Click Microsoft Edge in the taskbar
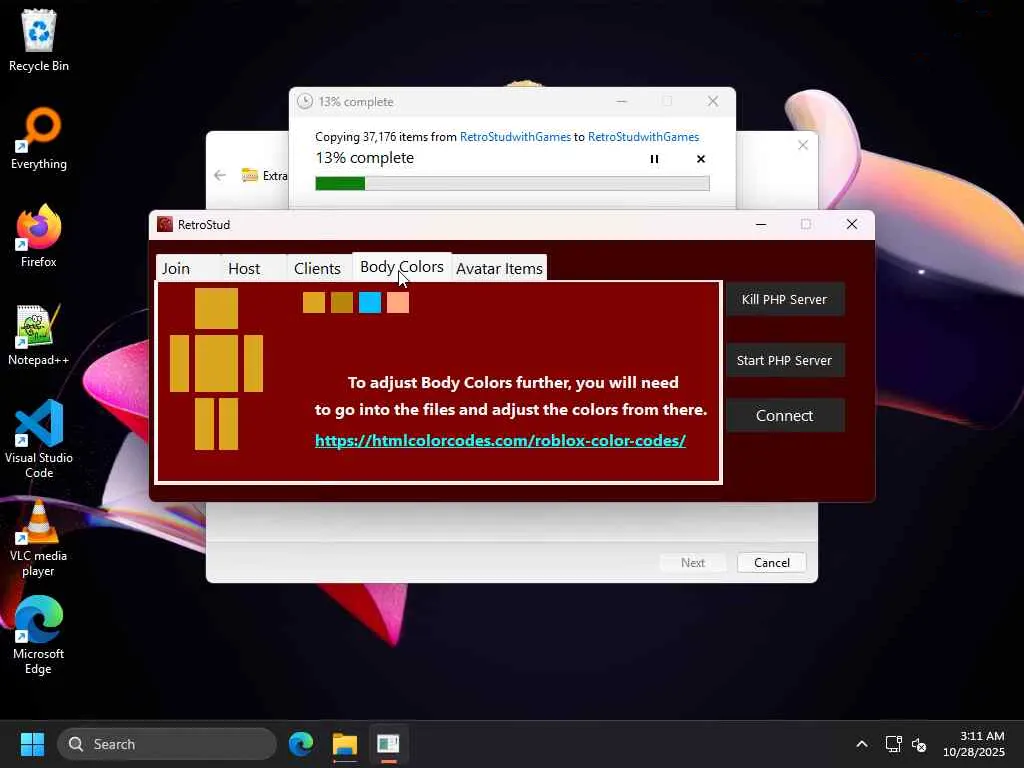Image resolution: width=1024 pixels, height=768 pixels. (301, 744)
